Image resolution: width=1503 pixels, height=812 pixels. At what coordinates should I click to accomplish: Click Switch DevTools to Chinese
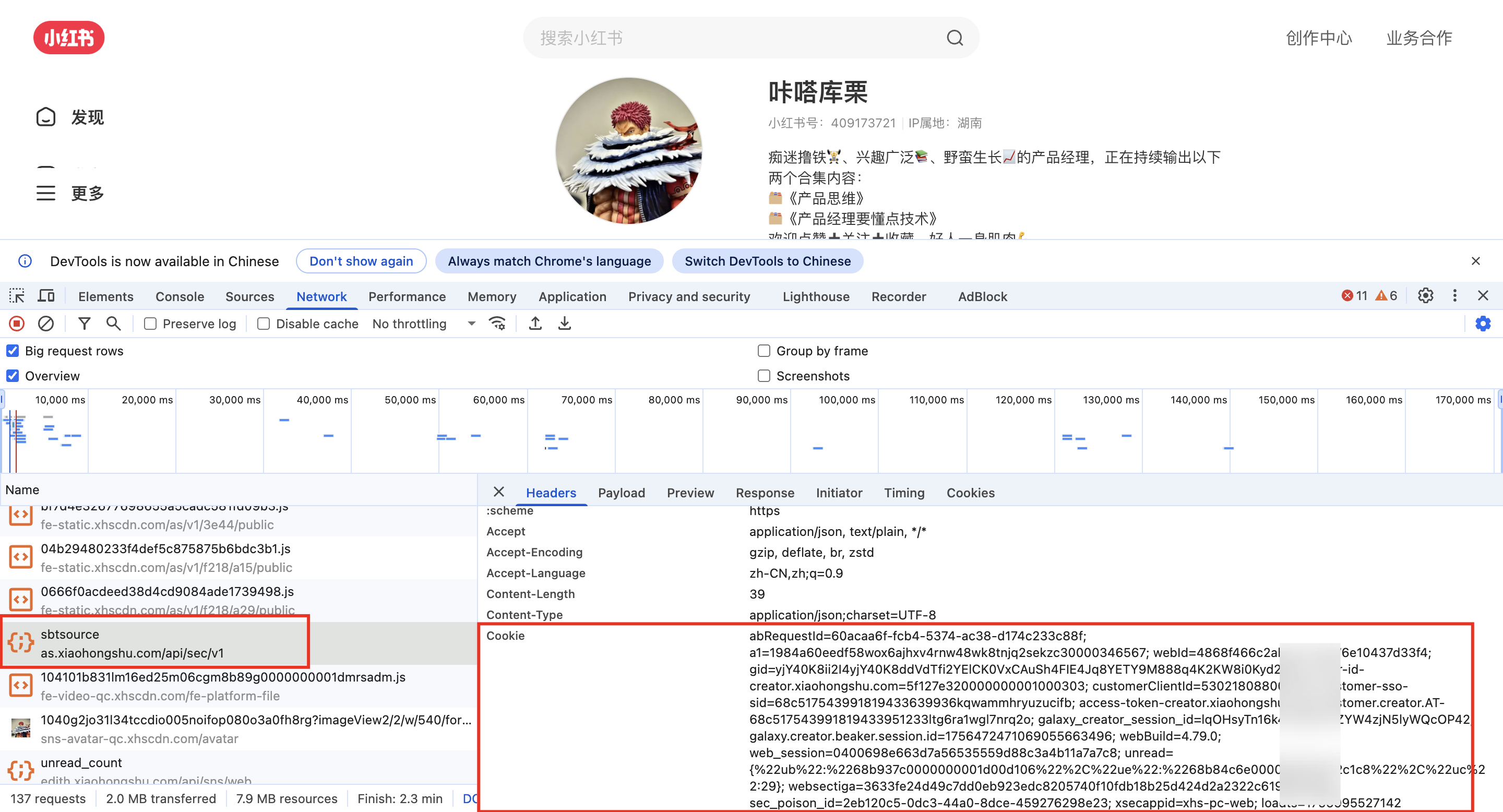[767, 261]
